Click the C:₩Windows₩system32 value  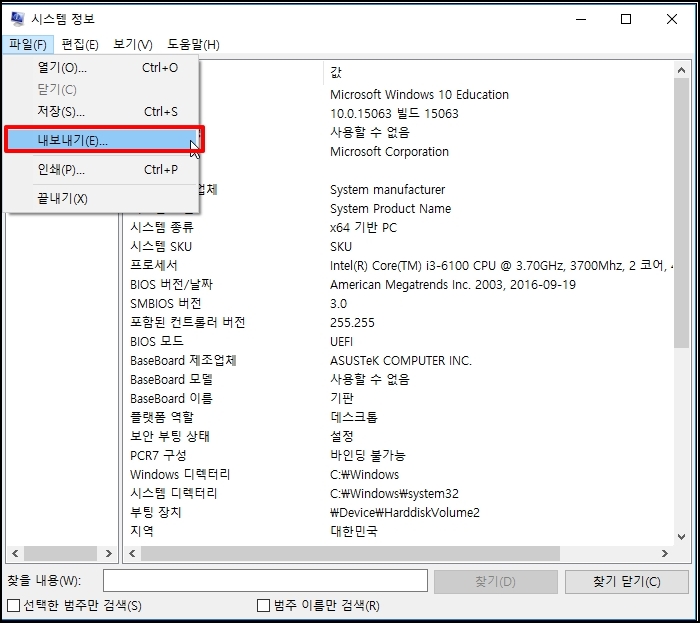pyautogui.click(x=394, y=494)
